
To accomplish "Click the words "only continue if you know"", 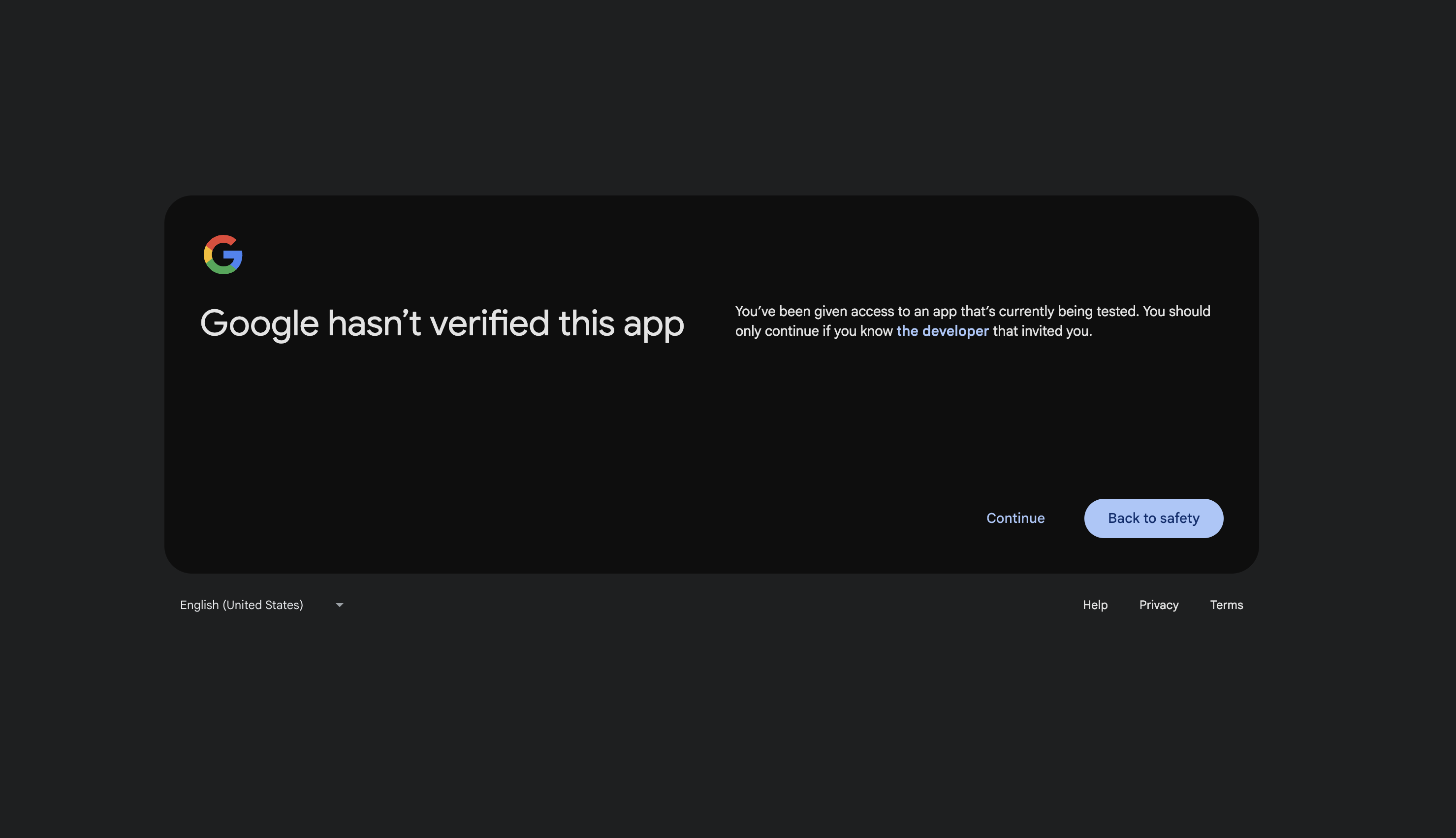I will [814, 331].
